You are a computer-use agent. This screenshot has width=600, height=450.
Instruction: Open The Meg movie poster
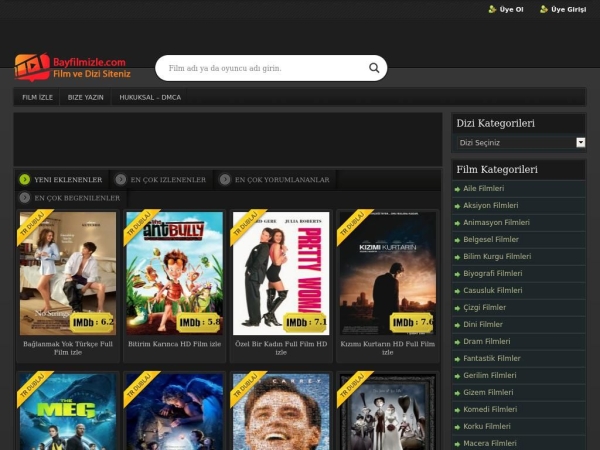(68, 411)
